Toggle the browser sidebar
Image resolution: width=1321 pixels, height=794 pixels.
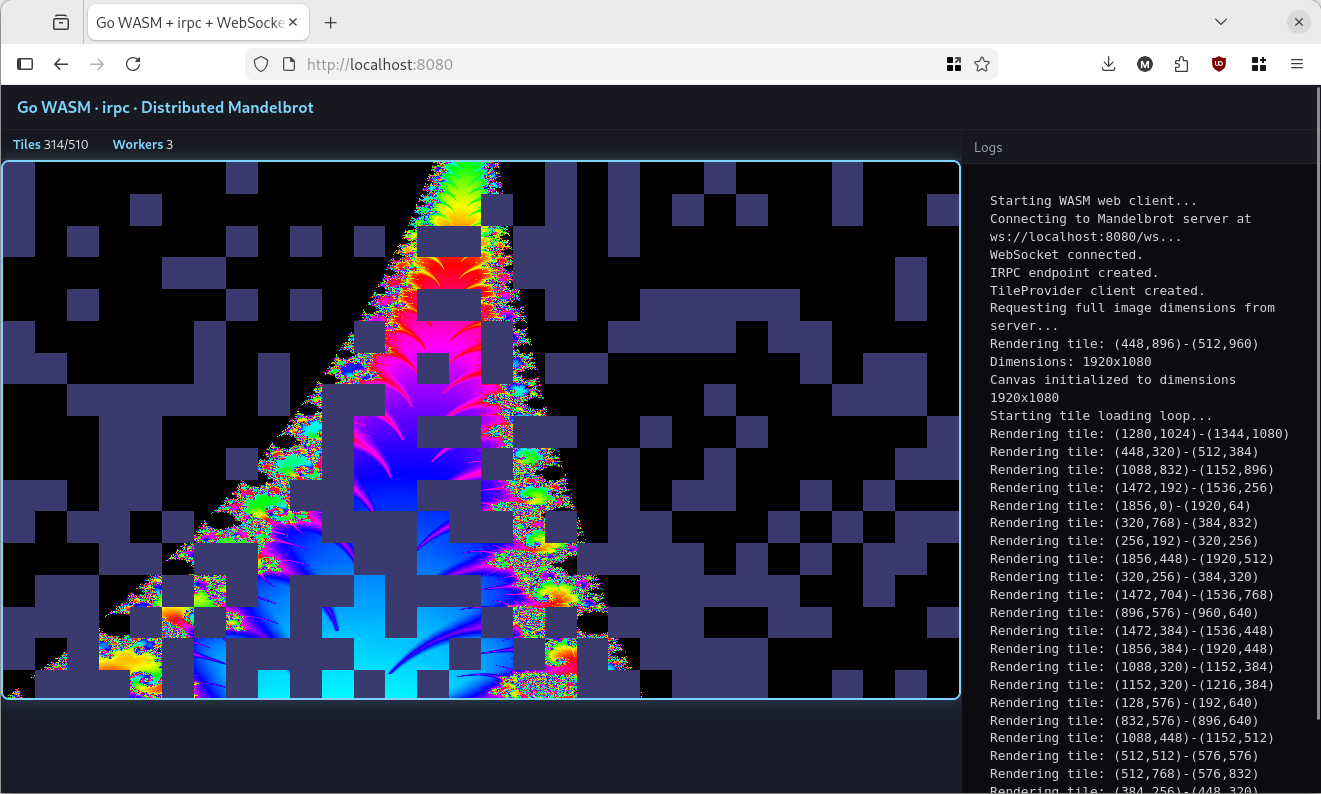26,64
